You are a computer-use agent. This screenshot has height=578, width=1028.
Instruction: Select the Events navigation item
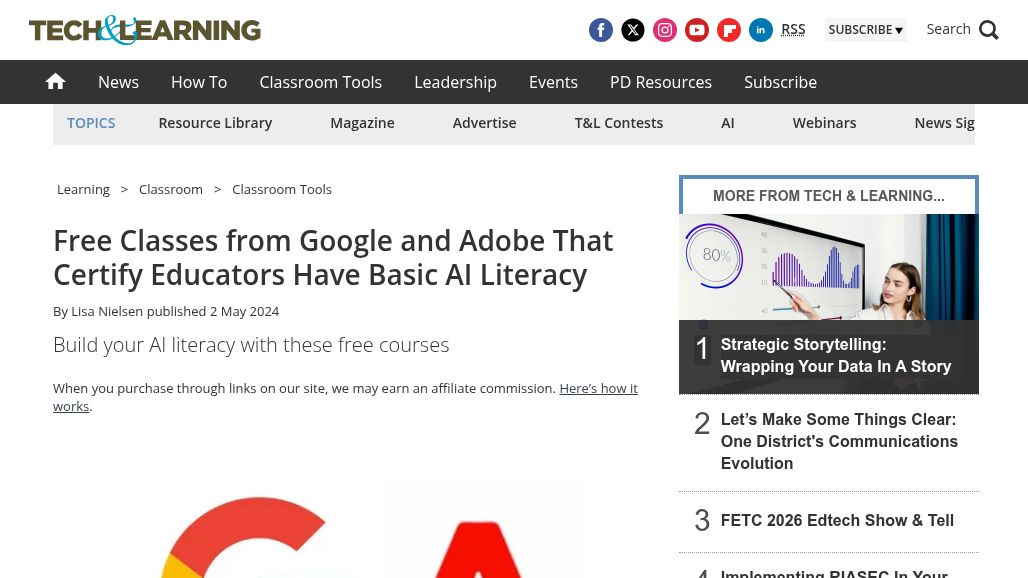tap(553, 82)
